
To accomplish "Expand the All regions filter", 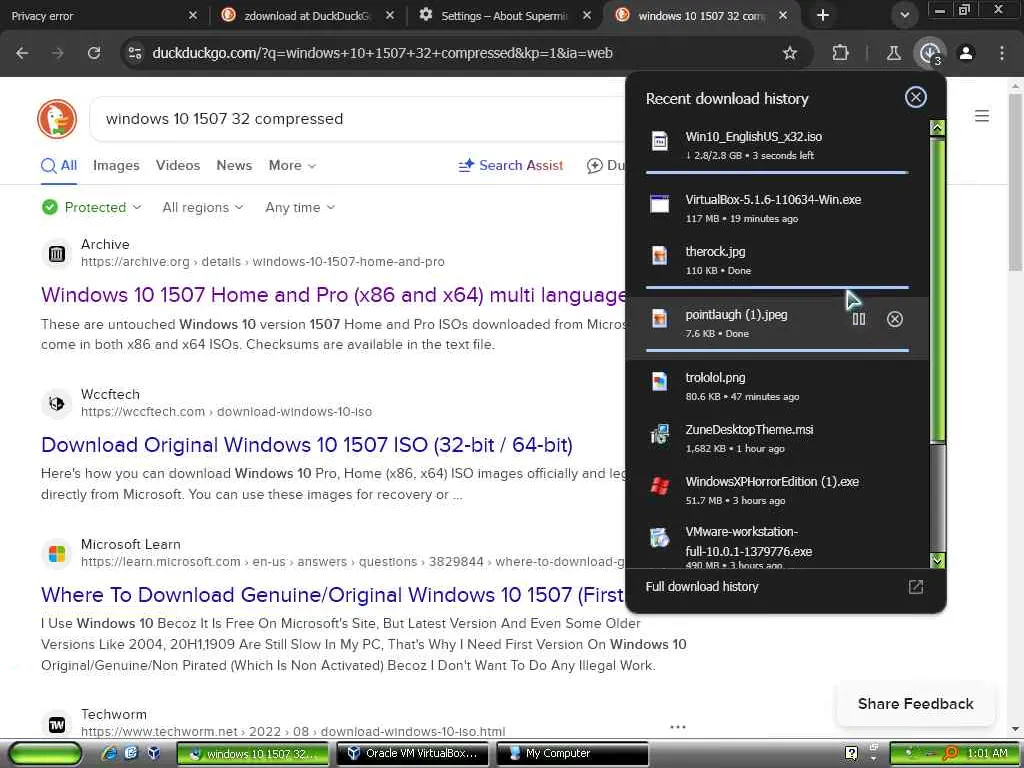I will coord(202,207).
